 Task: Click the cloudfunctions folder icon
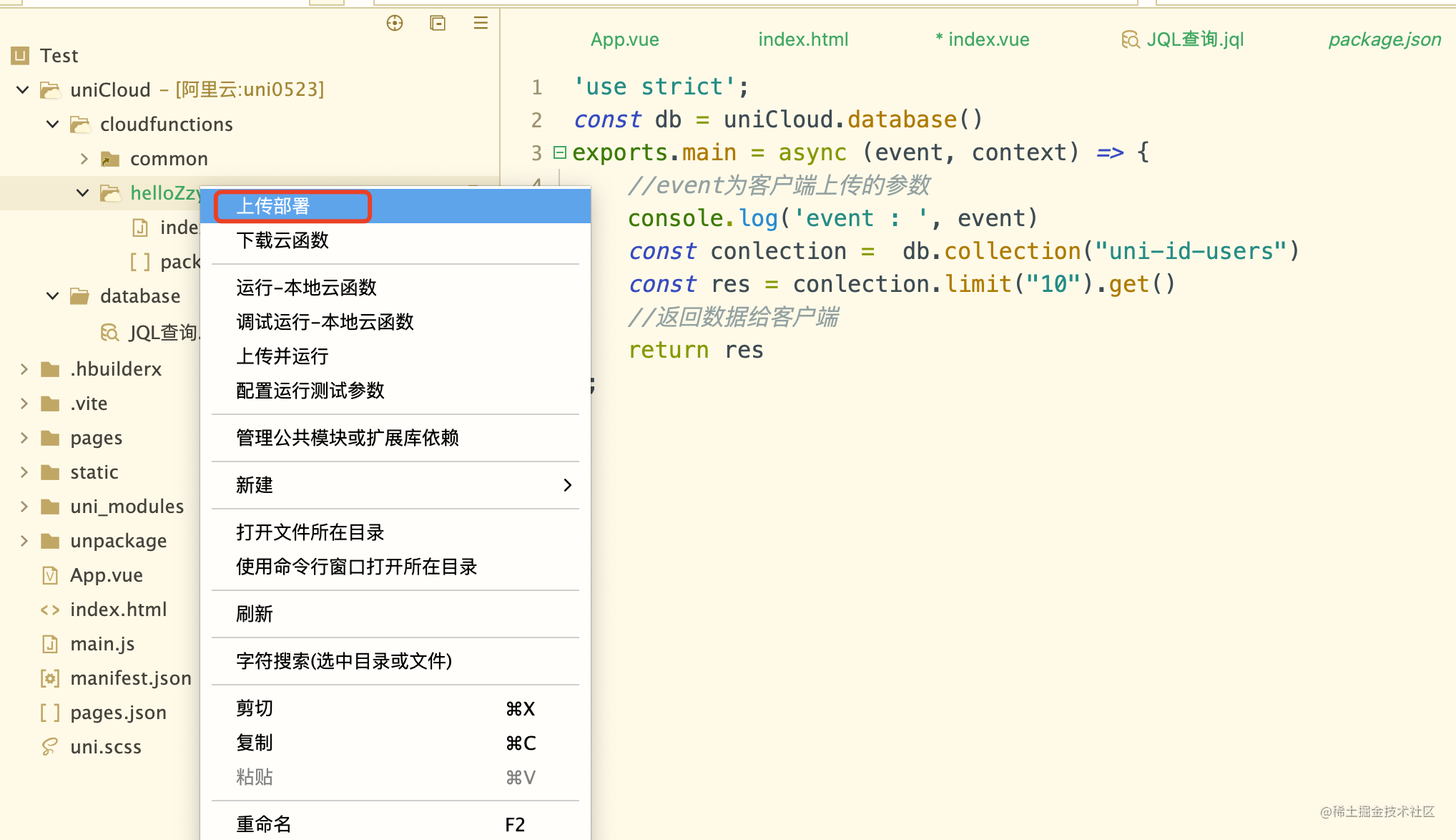pos(80,124)
